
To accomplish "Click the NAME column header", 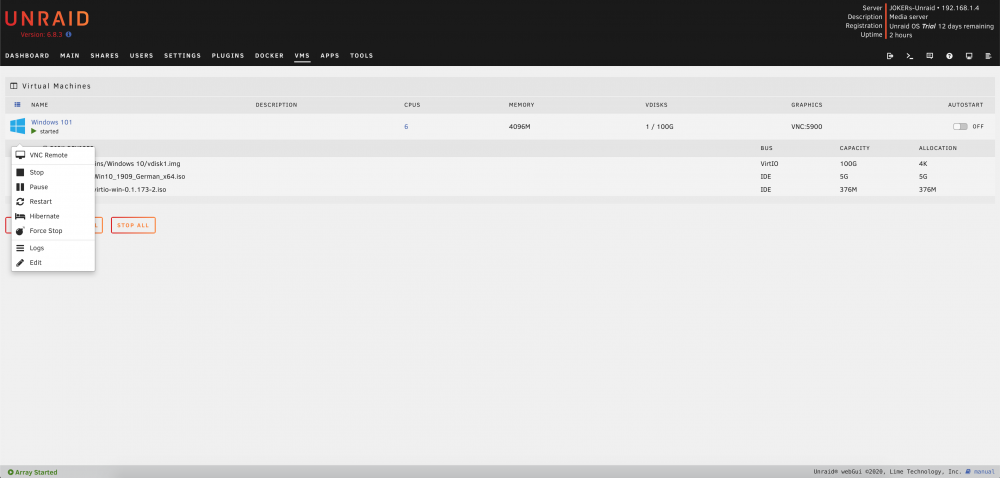I will (x=40, y=105).
